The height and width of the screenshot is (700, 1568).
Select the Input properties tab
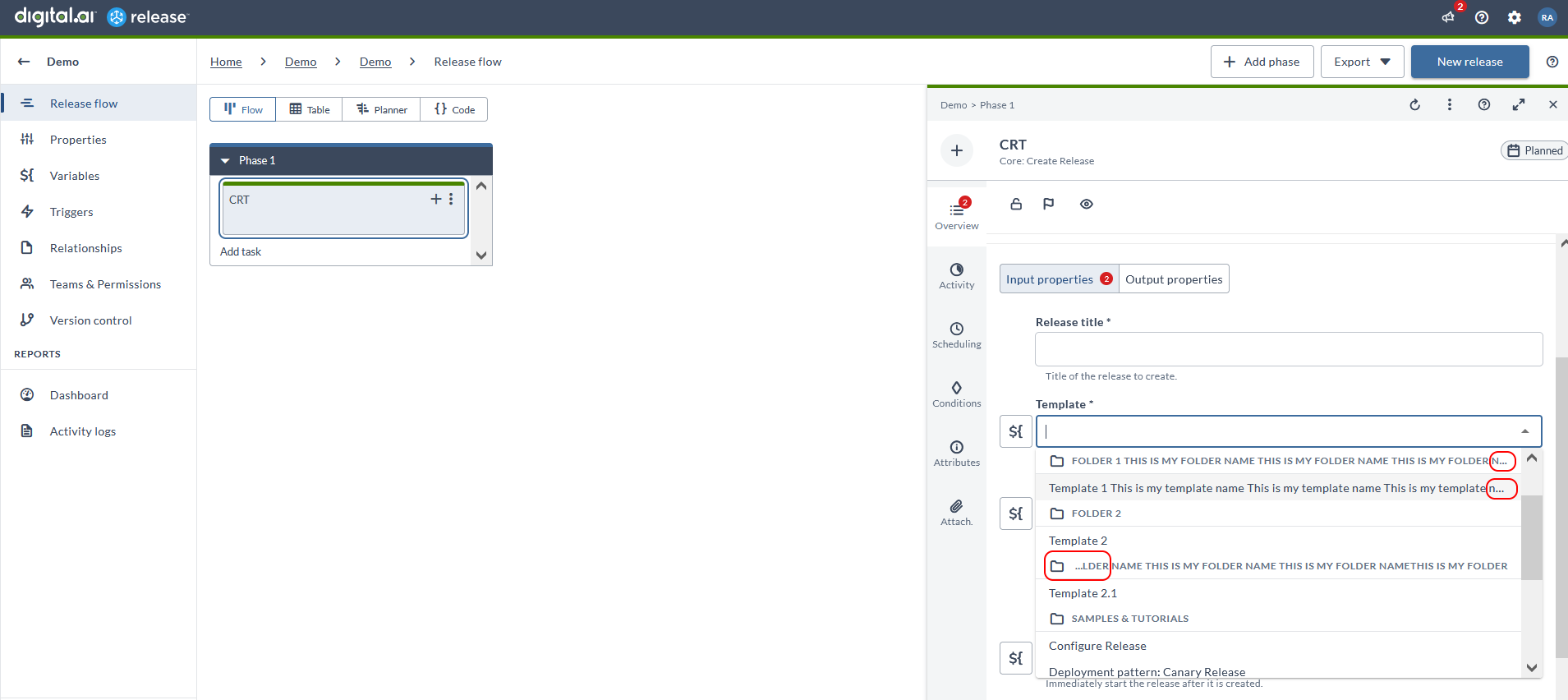pyautogui.click(x=1059, y=279)
